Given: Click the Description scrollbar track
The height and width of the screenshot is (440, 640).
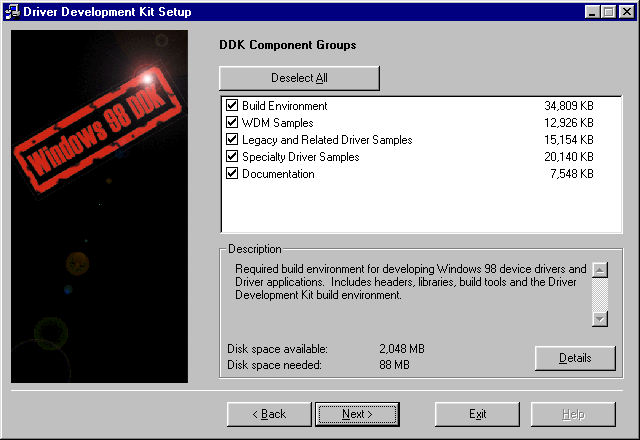Looking at the screenshot, I should pos(600,294).
